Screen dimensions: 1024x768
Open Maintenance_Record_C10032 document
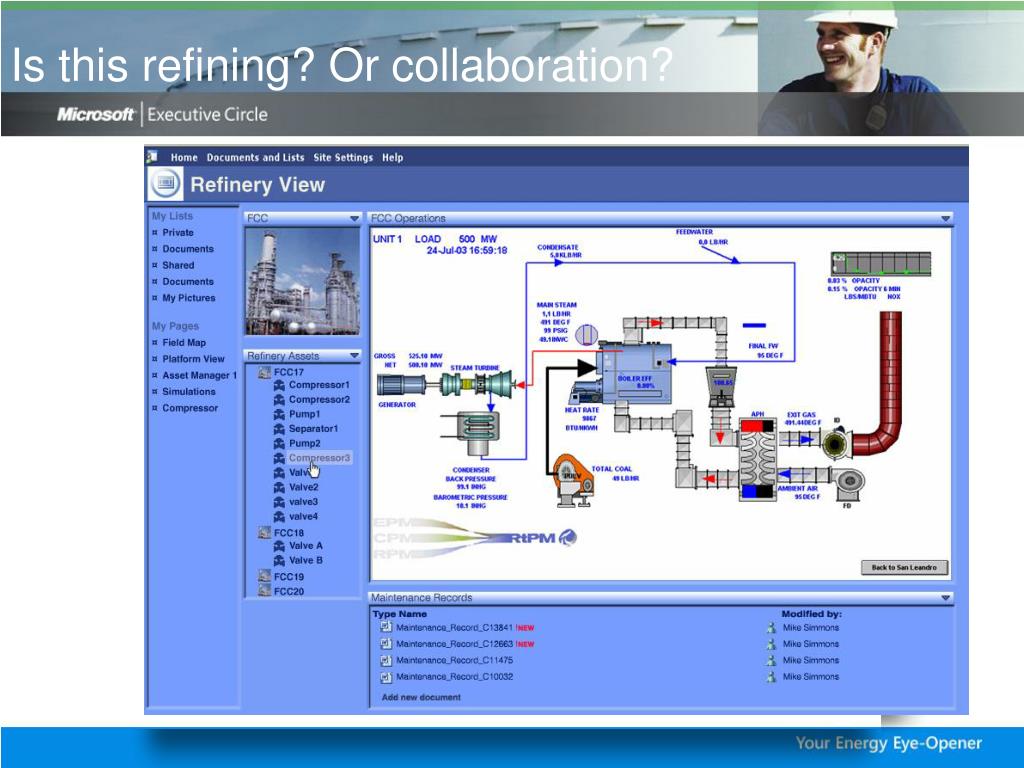[x=455, y=677]
